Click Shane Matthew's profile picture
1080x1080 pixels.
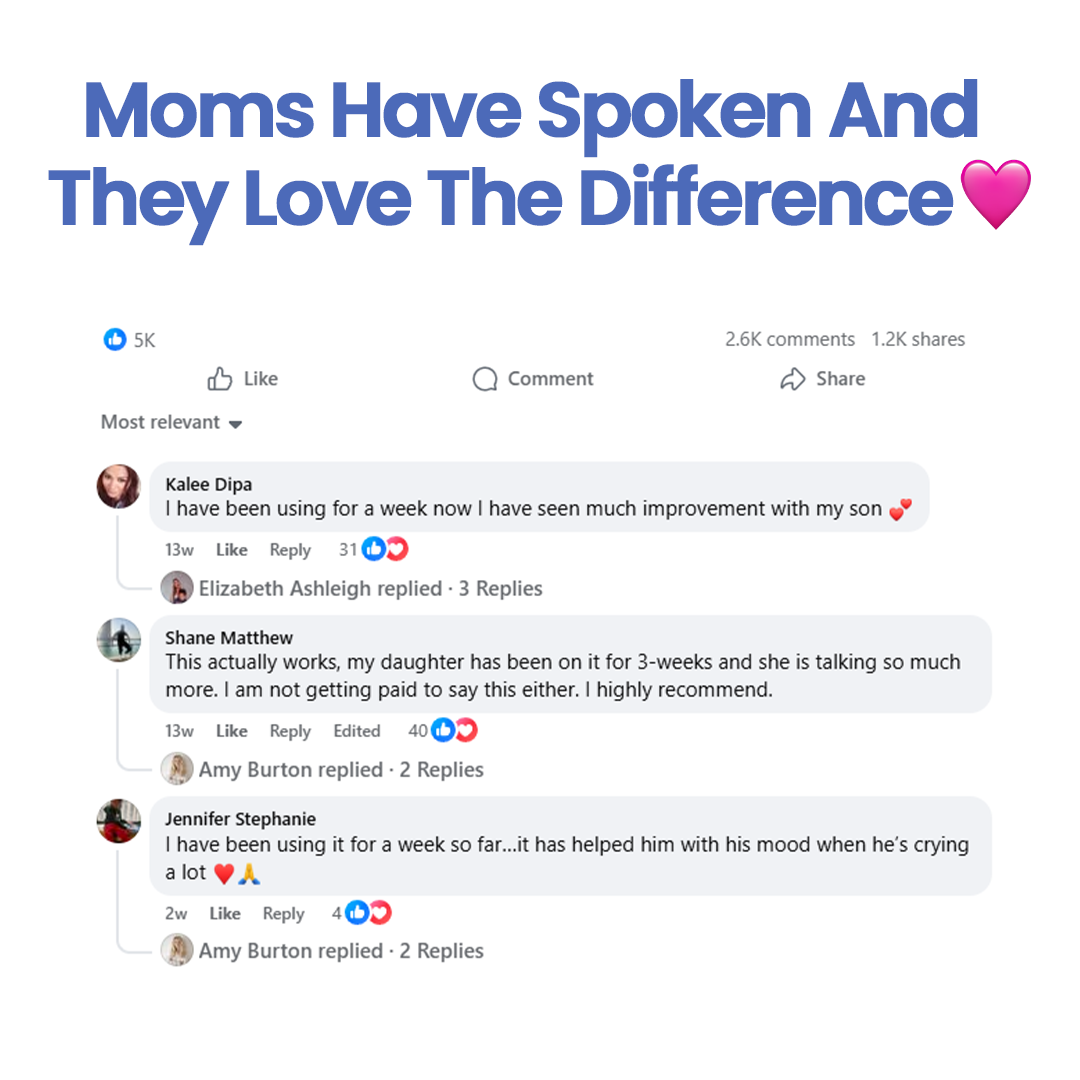click(x=119, y=640)
